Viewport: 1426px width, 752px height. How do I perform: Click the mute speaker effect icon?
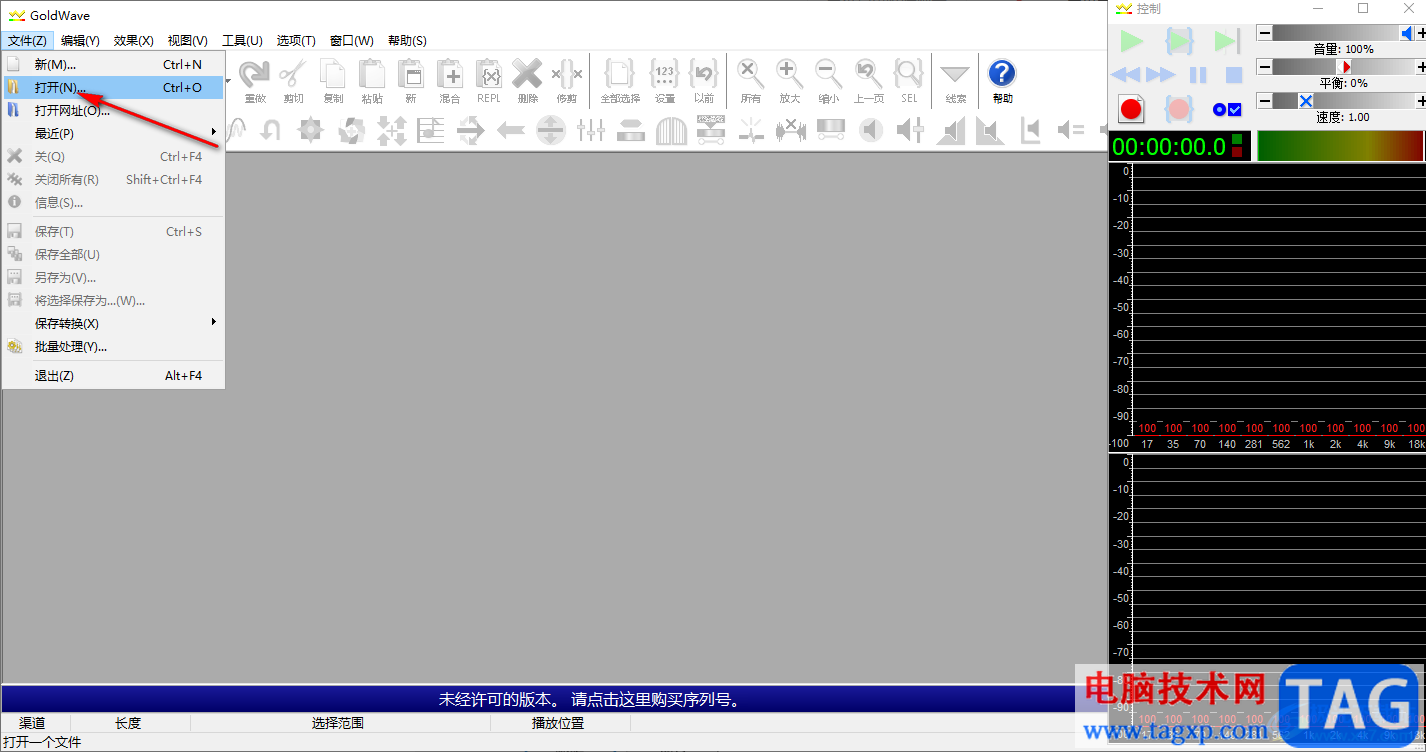(x=871, y=130)
